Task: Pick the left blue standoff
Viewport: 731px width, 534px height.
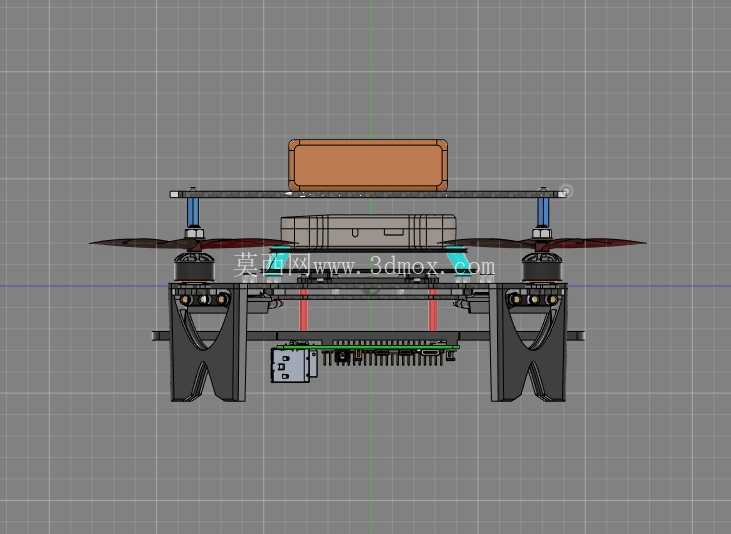Action: pos(193,213)
